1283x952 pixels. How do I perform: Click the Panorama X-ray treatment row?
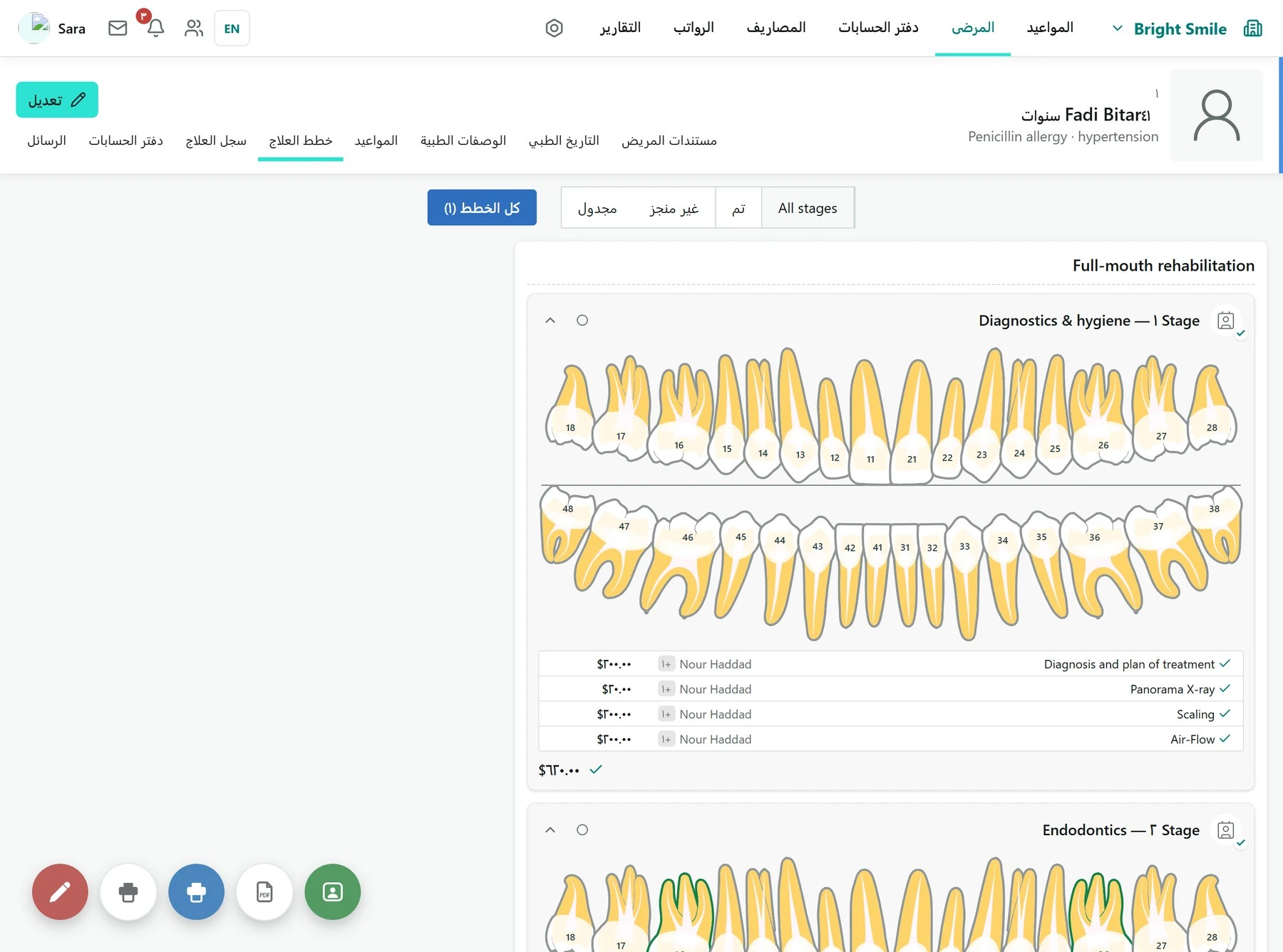tap(891, 689)
